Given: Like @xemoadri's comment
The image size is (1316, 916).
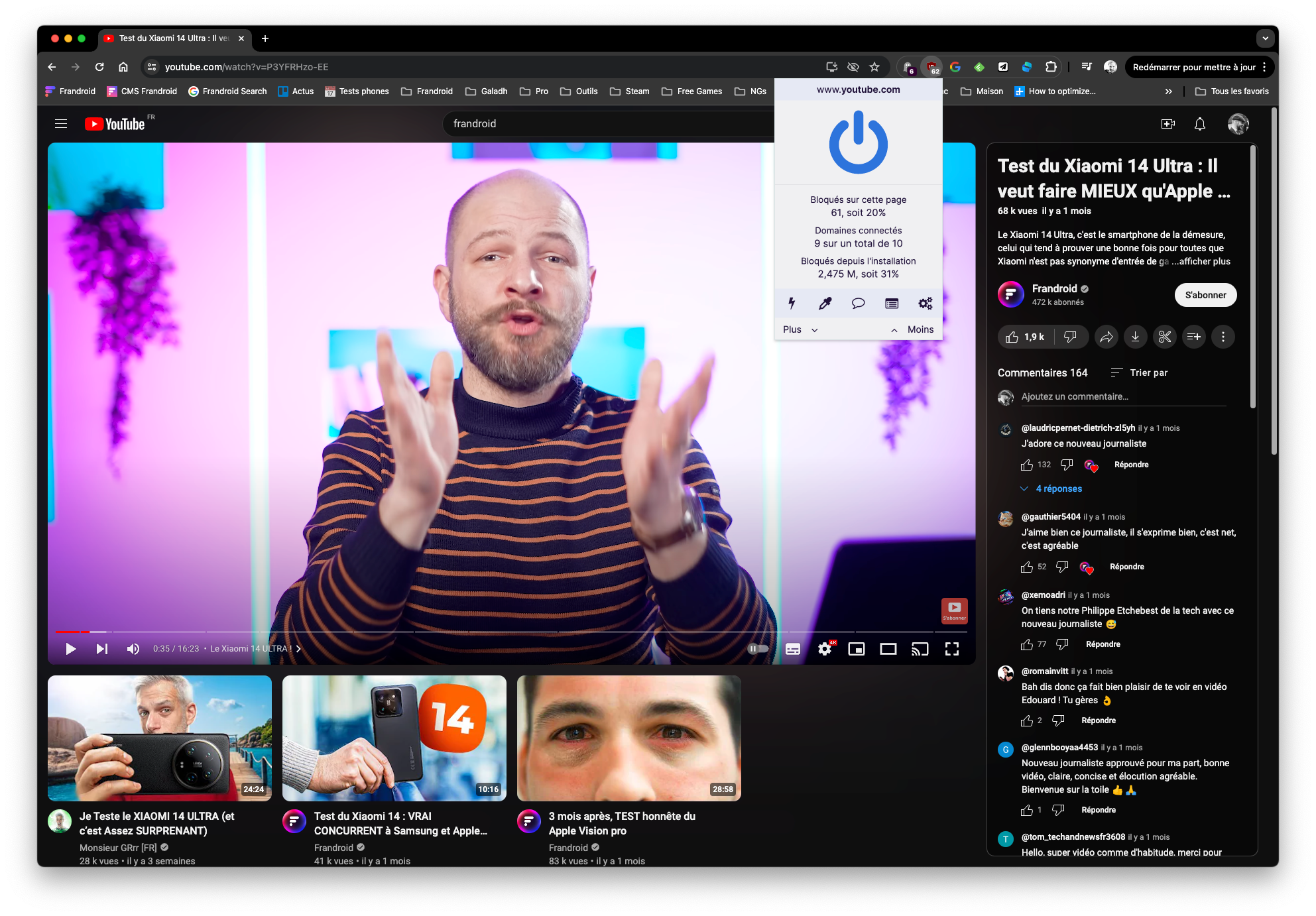Looking at the screenshot, I should (x=1026, y=644).
